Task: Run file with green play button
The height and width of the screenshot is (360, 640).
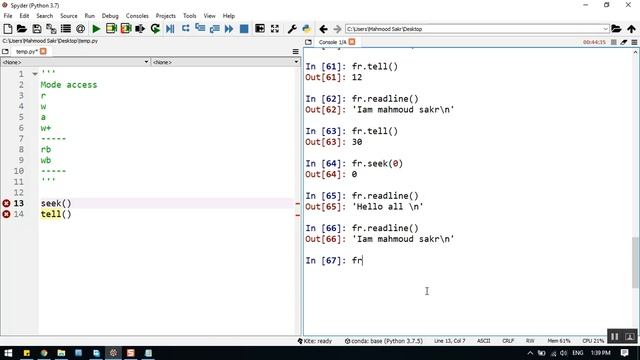Action: click(x=96, y=29)
